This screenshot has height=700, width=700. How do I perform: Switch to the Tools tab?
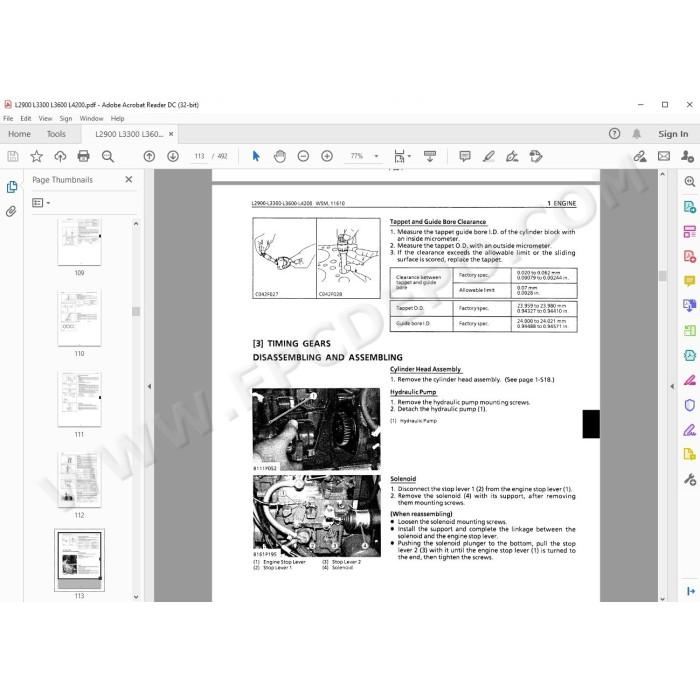pyautogui.click(x=56, y=134)
